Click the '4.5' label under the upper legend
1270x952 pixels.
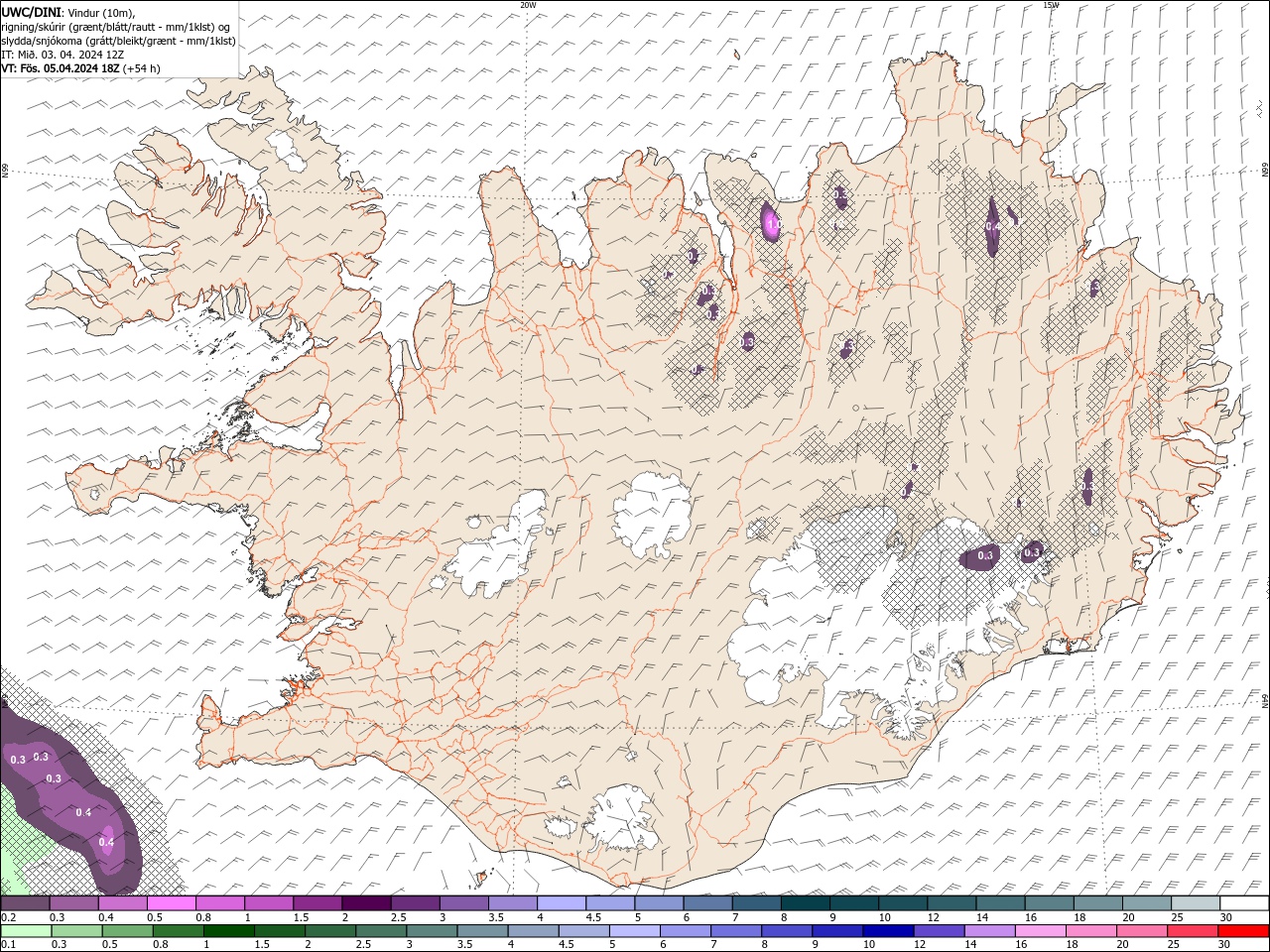coord(593,918)
